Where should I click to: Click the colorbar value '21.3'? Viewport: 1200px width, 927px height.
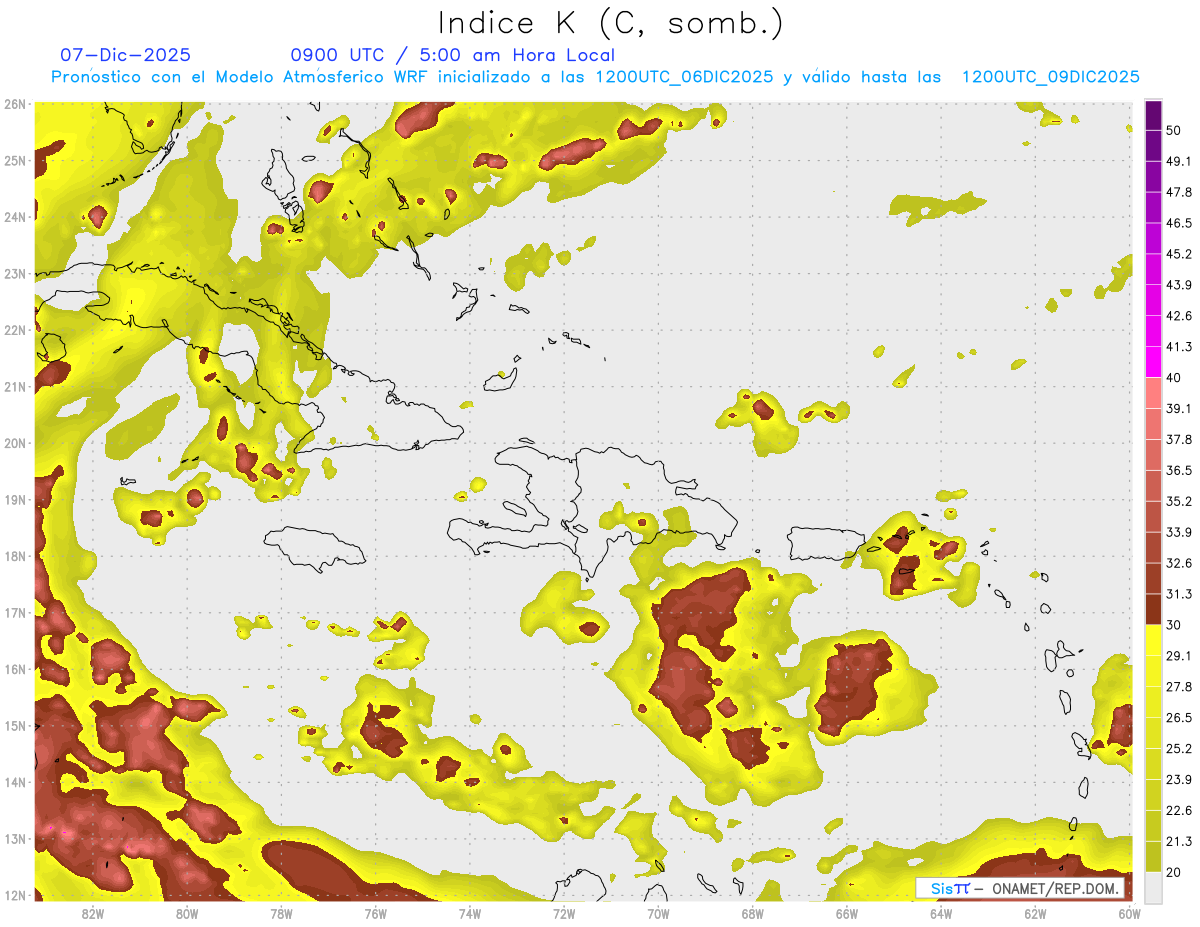[x=1180, y=841]
